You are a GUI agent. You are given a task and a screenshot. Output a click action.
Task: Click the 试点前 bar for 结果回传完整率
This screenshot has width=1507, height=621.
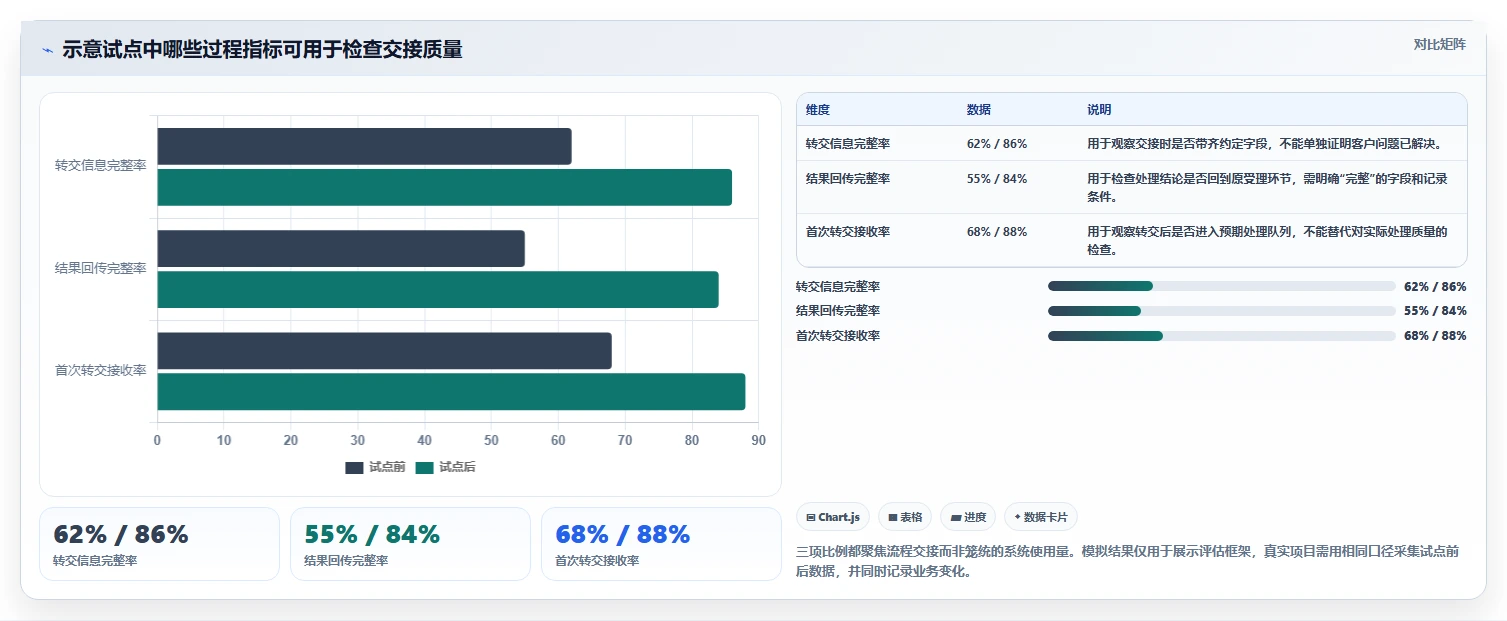341,249
